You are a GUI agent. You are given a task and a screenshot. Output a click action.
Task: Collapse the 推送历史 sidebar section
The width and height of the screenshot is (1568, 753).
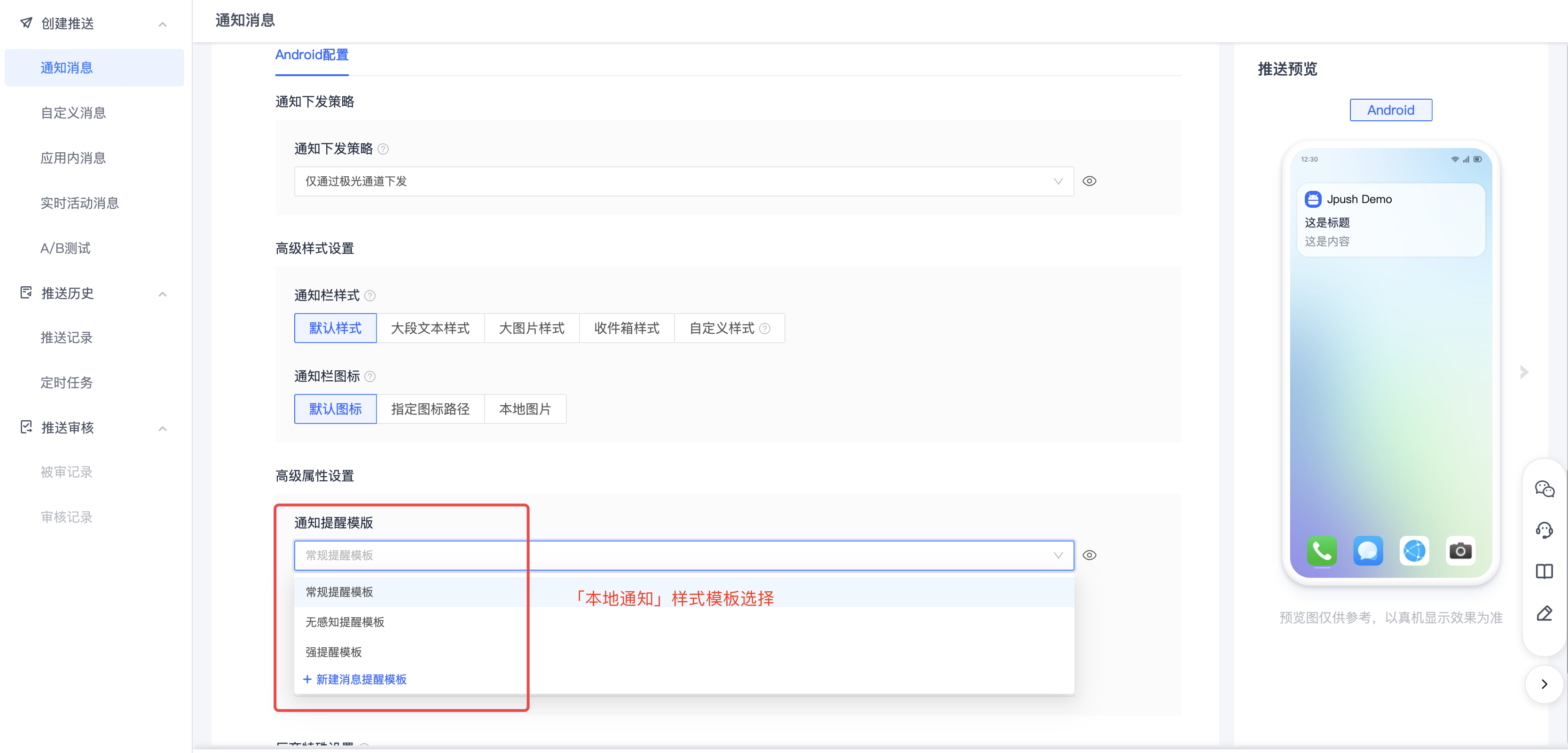[162, 294]
